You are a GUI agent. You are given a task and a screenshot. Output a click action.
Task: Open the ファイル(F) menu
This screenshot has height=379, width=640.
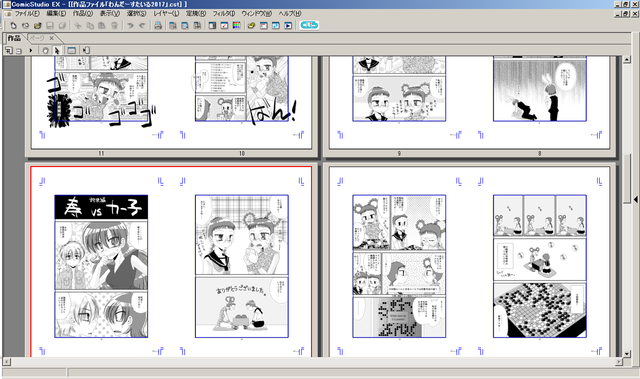click(x=27, y=13)
